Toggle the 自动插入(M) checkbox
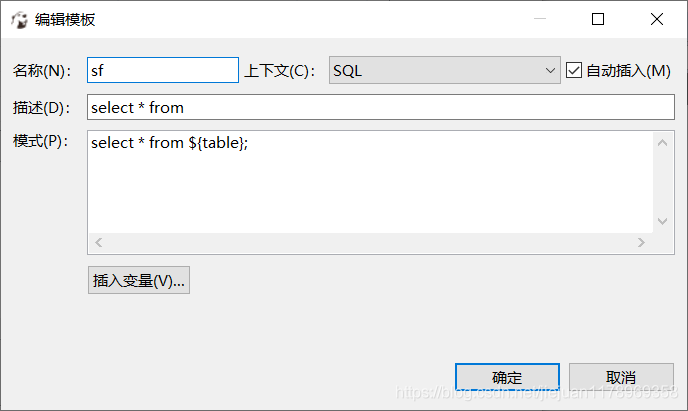 click(x=574, y=70)
